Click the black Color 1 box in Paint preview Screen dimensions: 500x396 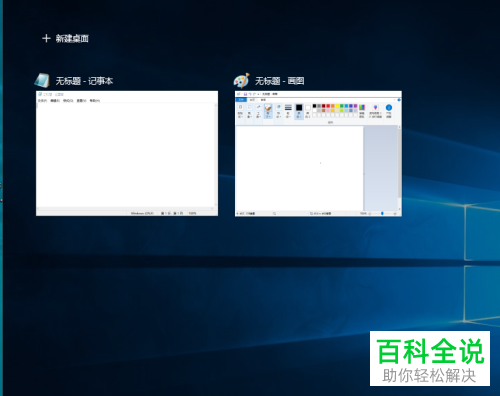(299, 108)
